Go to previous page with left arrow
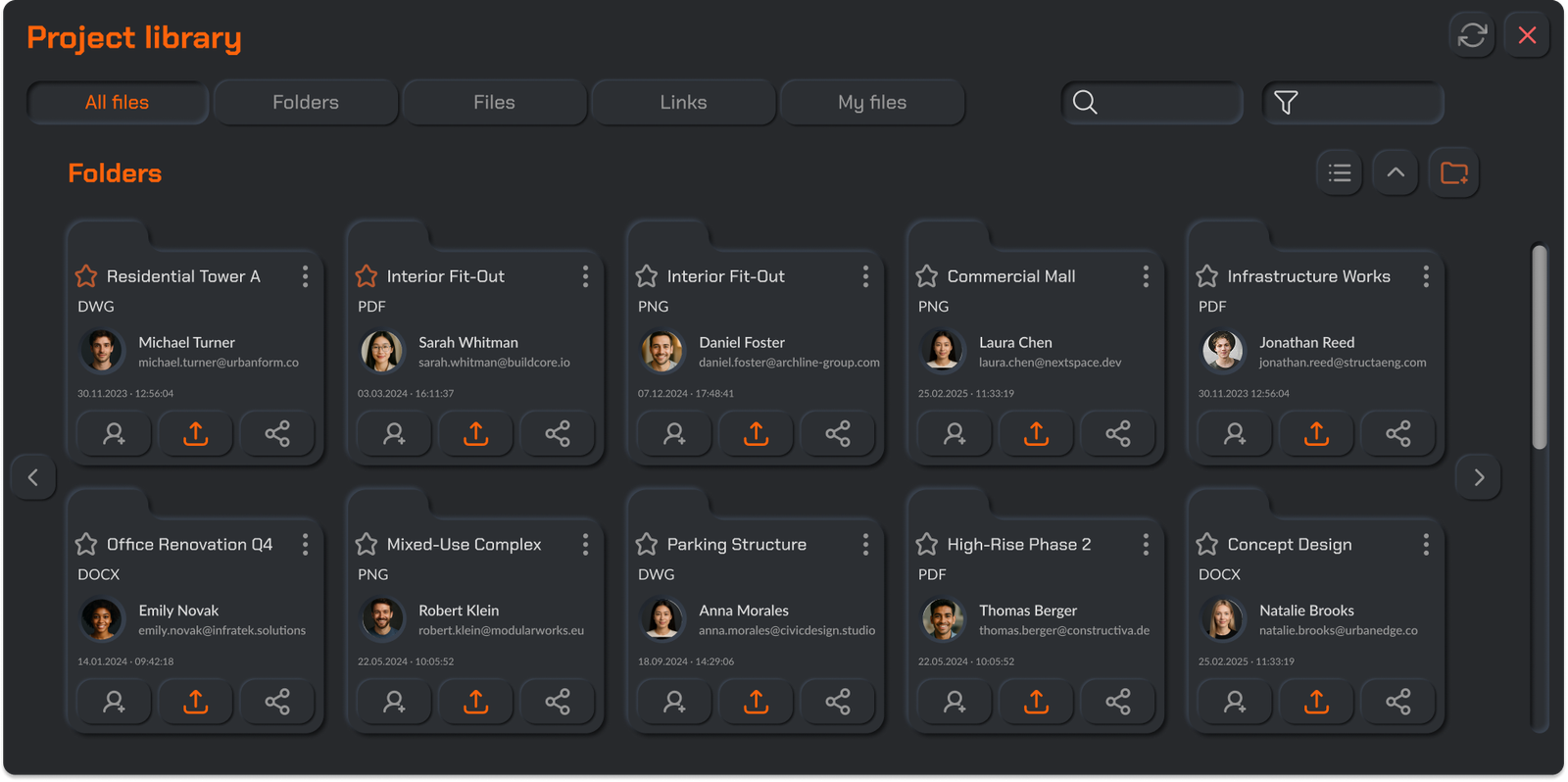Image resolution: width=1568 pixels, height=782 pixels. pos(33,477)
